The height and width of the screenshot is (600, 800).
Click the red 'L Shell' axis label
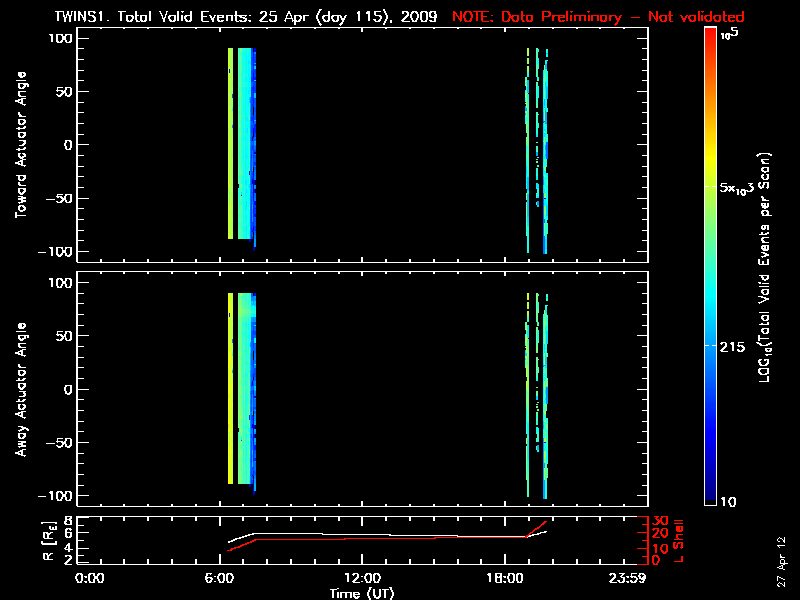681,539
